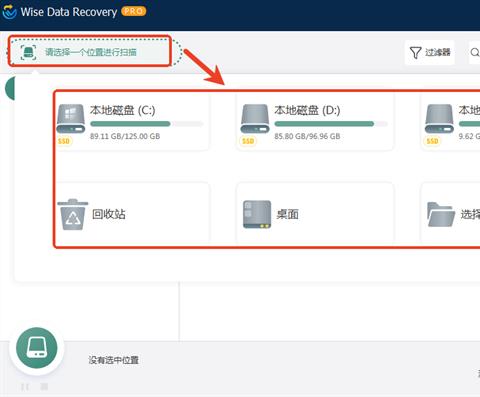Click the stop scan control

point(44,387)
